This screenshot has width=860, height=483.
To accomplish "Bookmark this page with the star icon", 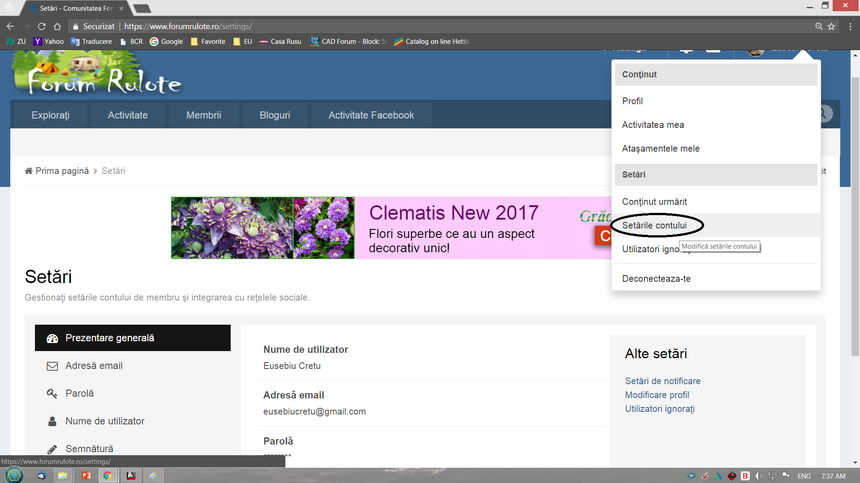I will [833, 26].
